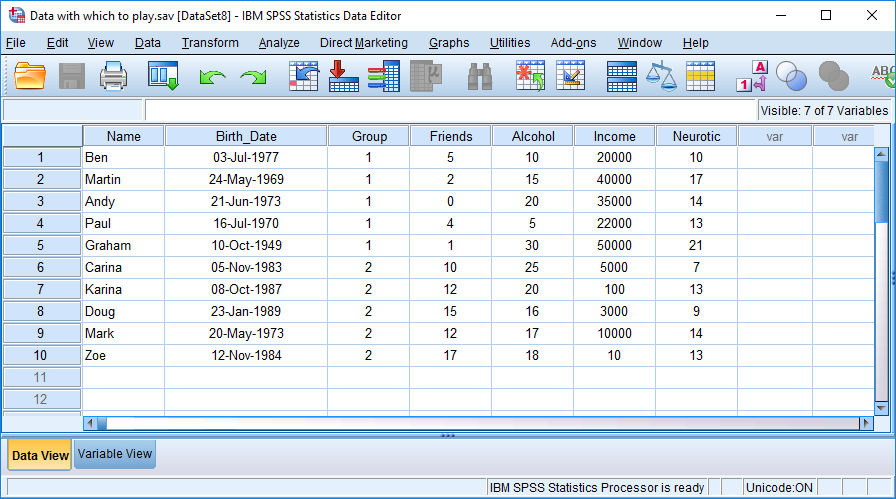The width and height of the screenshot is (896, 499).
Task: Select row 5 header for Graham
Action: tap(41, 245)
